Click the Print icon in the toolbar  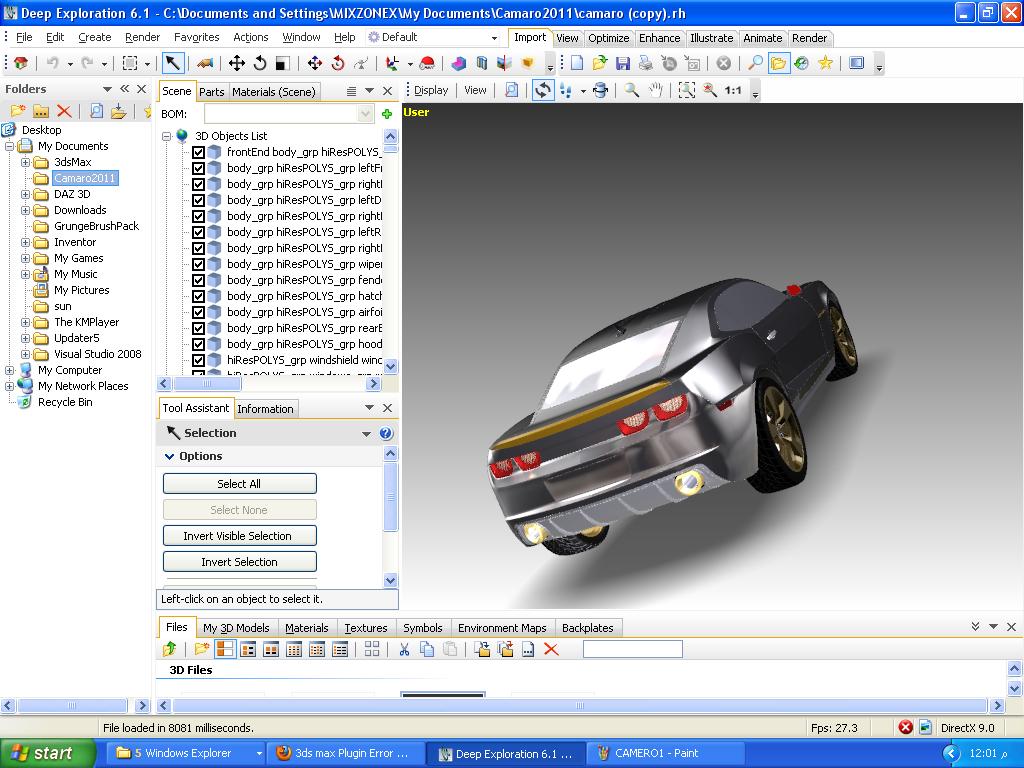645,63
